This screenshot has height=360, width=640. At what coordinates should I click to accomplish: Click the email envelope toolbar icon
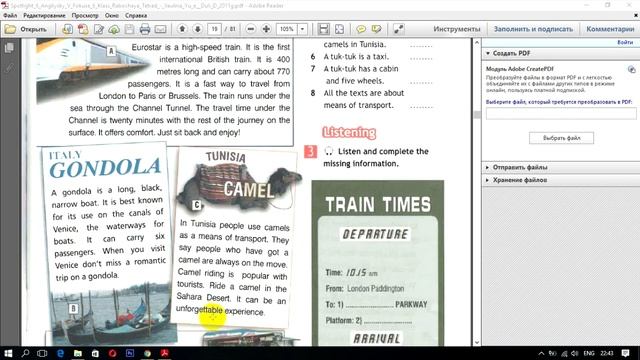[160, 29]
